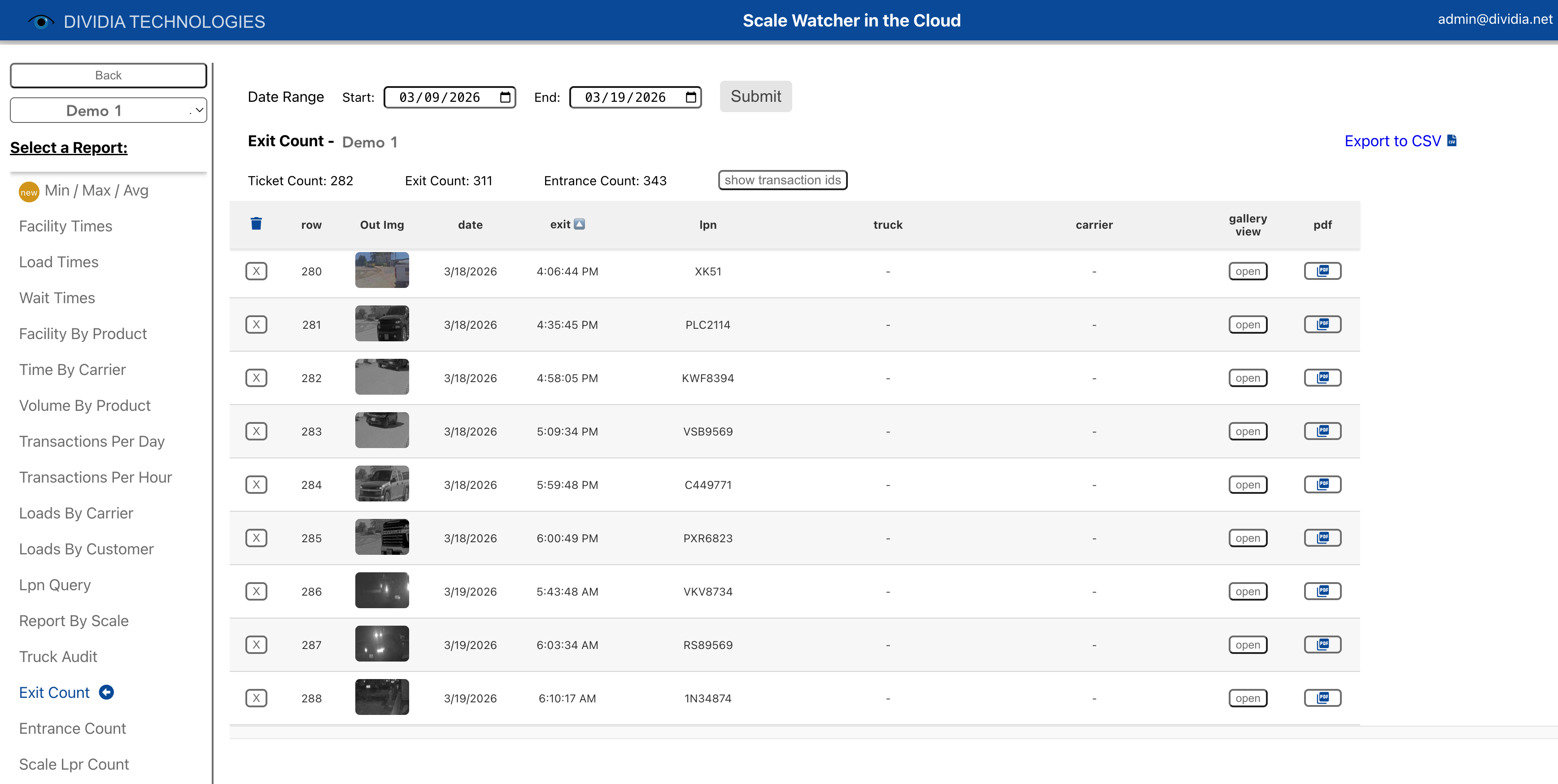
Task: Click the Out Img thumbnail for row 286
Action: coord(382,591)
